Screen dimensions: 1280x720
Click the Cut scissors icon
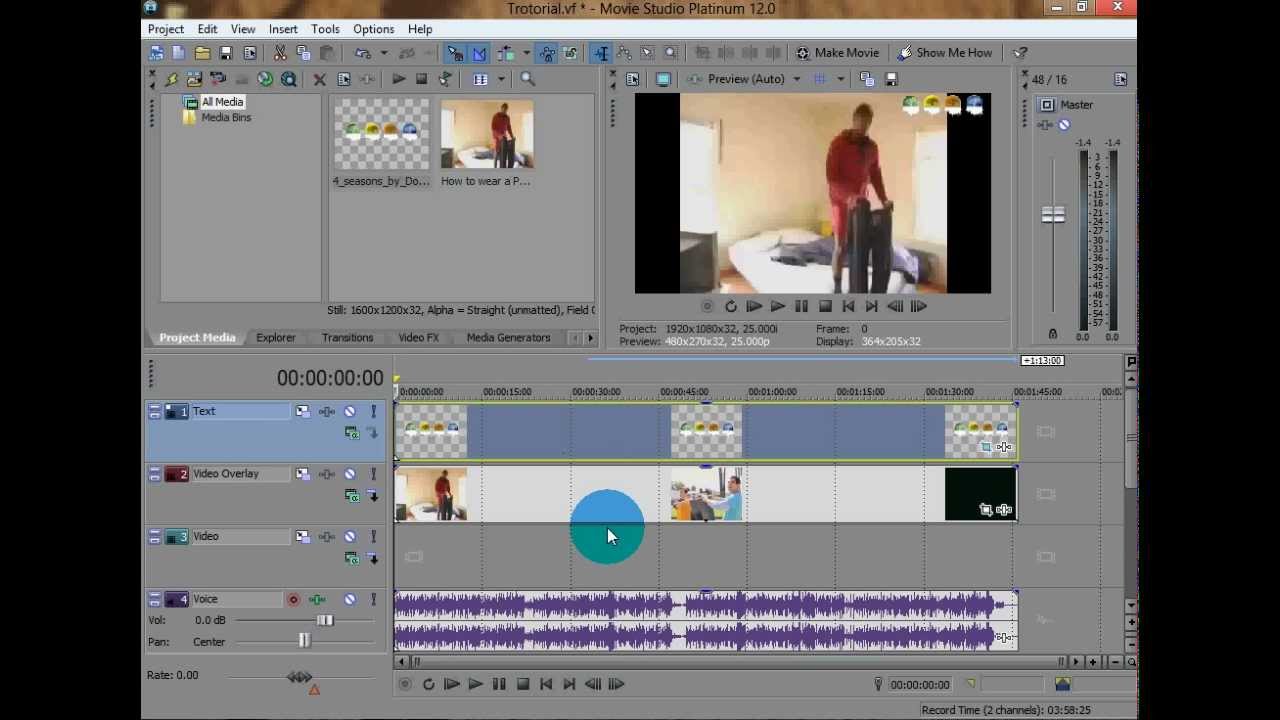[x=280, y=53]
